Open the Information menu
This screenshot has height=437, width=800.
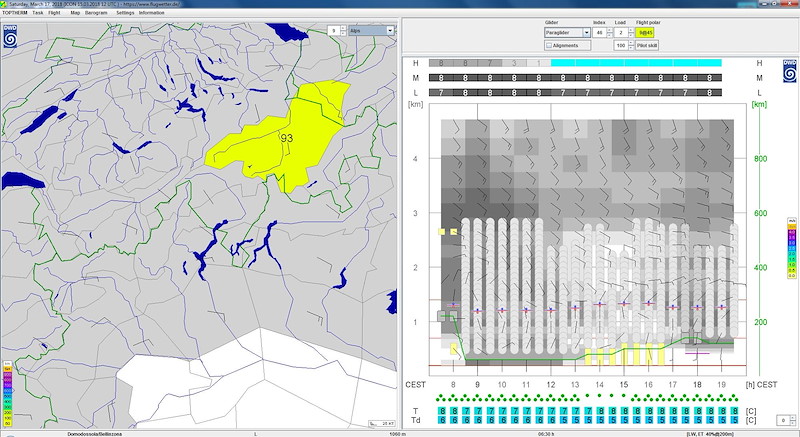tap(152, 13)
